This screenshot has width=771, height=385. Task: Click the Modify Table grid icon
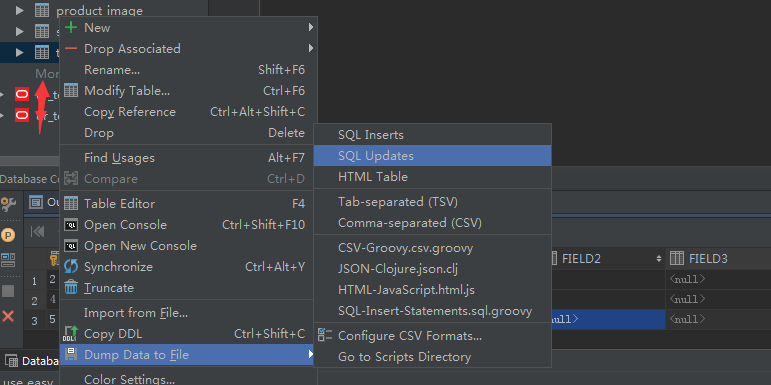point(71,90)
